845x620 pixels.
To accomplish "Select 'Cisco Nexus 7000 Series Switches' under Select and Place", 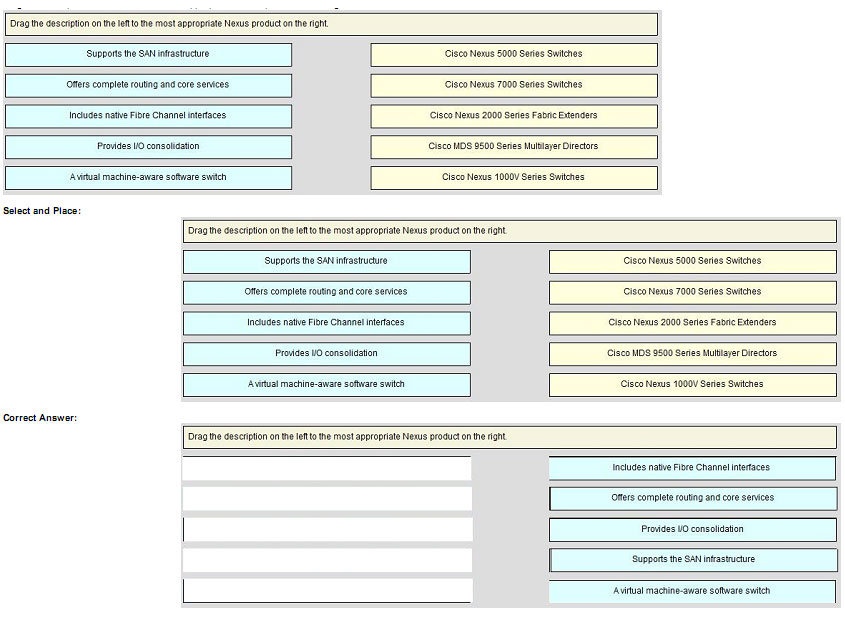I will [x=692, y=292].
